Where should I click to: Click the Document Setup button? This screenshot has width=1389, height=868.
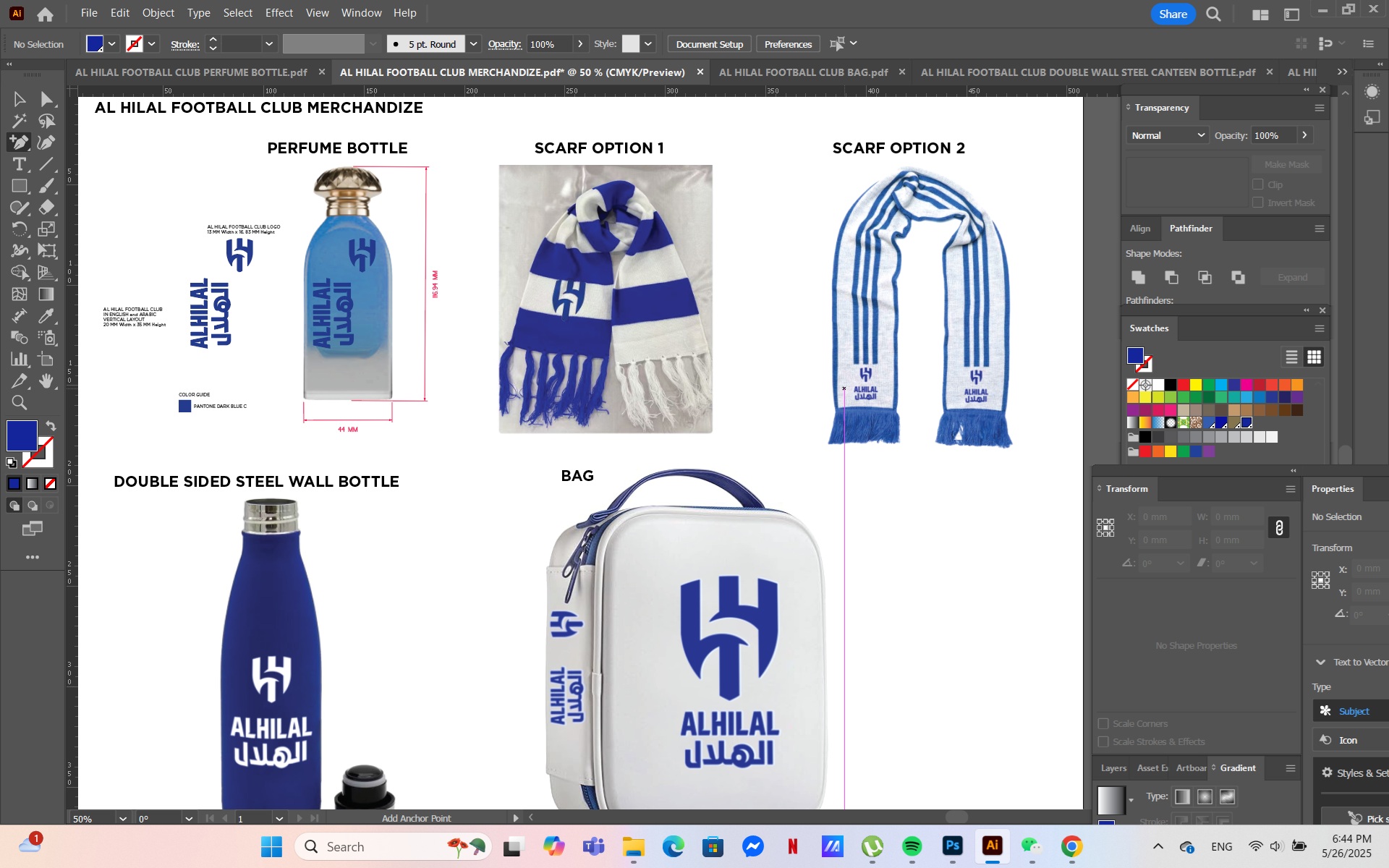pos(709,44)
